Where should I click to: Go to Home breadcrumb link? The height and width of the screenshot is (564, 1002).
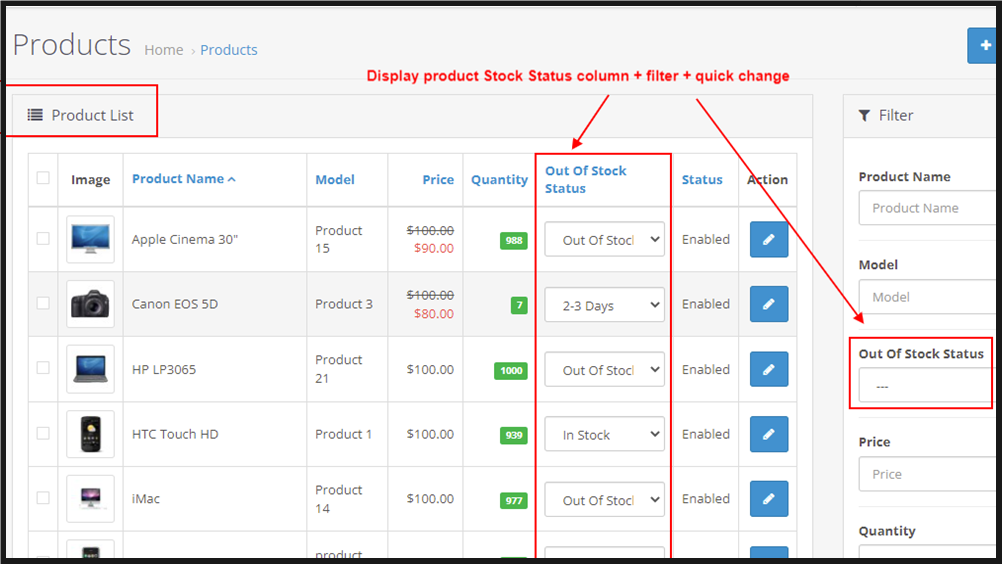164,50
